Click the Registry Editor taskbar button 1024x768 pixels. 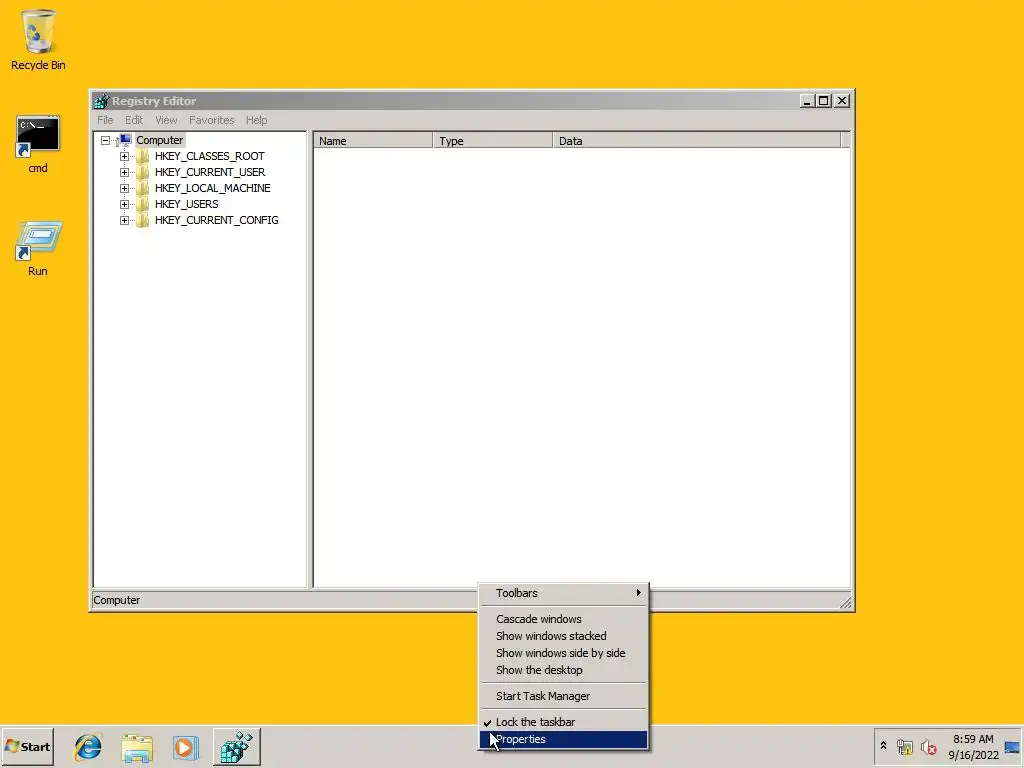(236, 746)
